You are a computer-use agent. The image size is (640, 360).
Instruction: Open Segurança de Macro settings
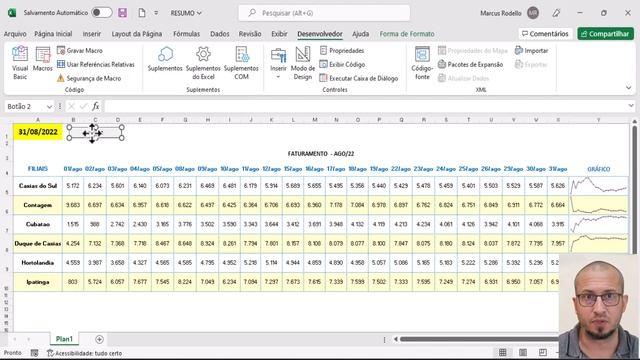[89, 78]
